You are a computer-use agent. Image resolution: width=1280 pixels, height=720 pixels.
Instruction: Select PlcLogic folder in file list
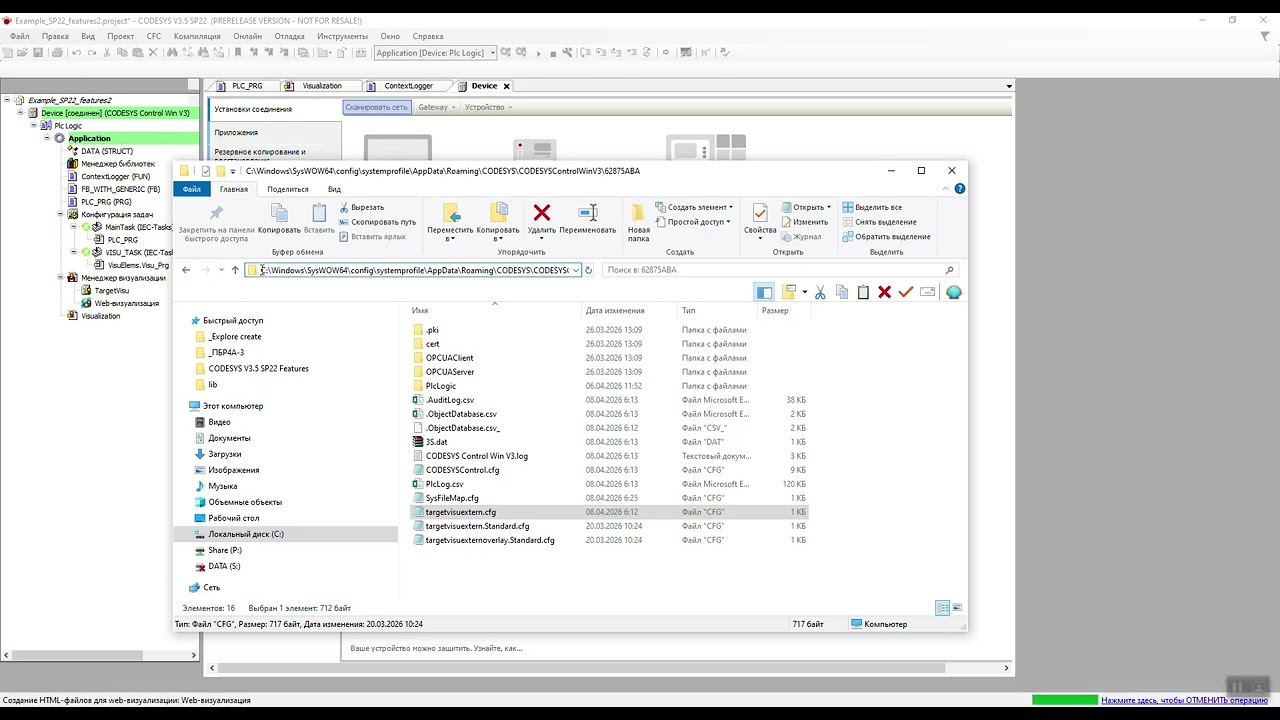click(440, 386)
